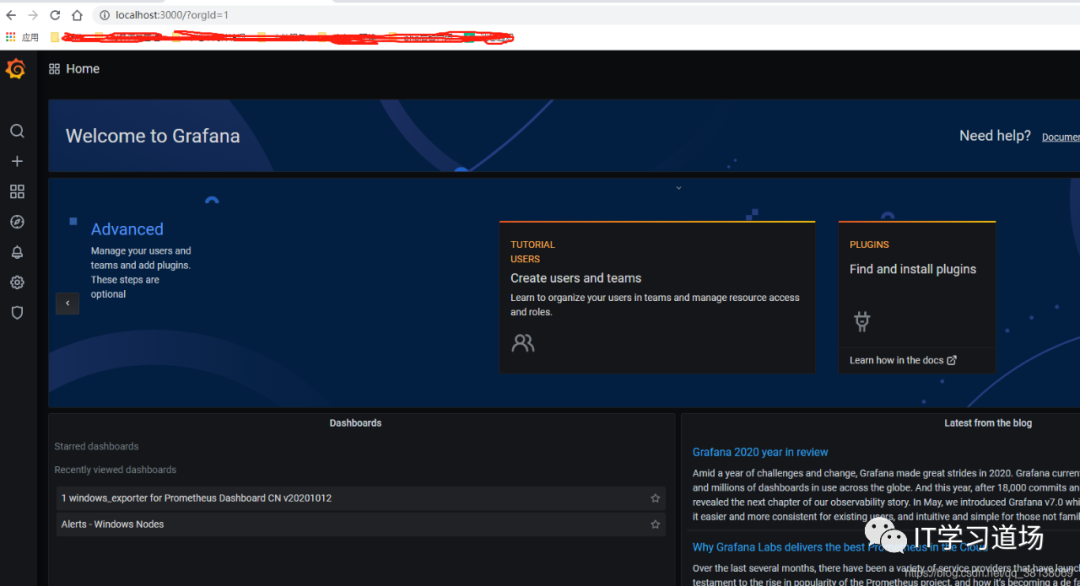
Task: Open Why Grafana Labs delivers blog post
Action: click(839, 547)
